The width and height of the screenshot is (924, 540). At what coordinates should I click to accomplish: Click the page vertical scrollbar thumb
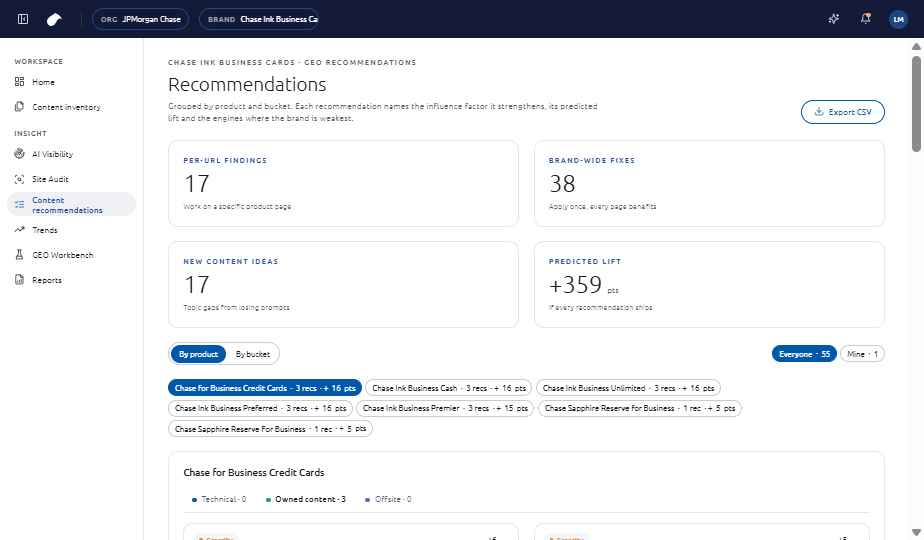(916, 104)
